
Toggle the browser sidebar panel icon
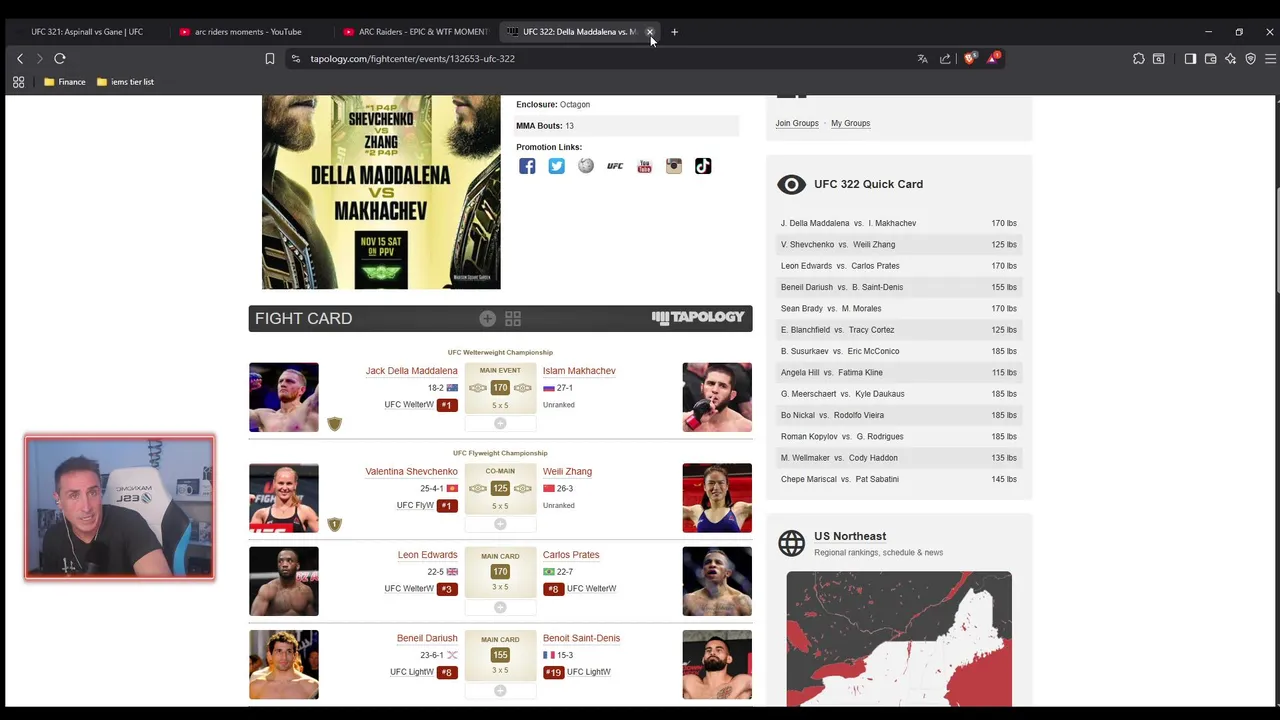click(1190, 59)
